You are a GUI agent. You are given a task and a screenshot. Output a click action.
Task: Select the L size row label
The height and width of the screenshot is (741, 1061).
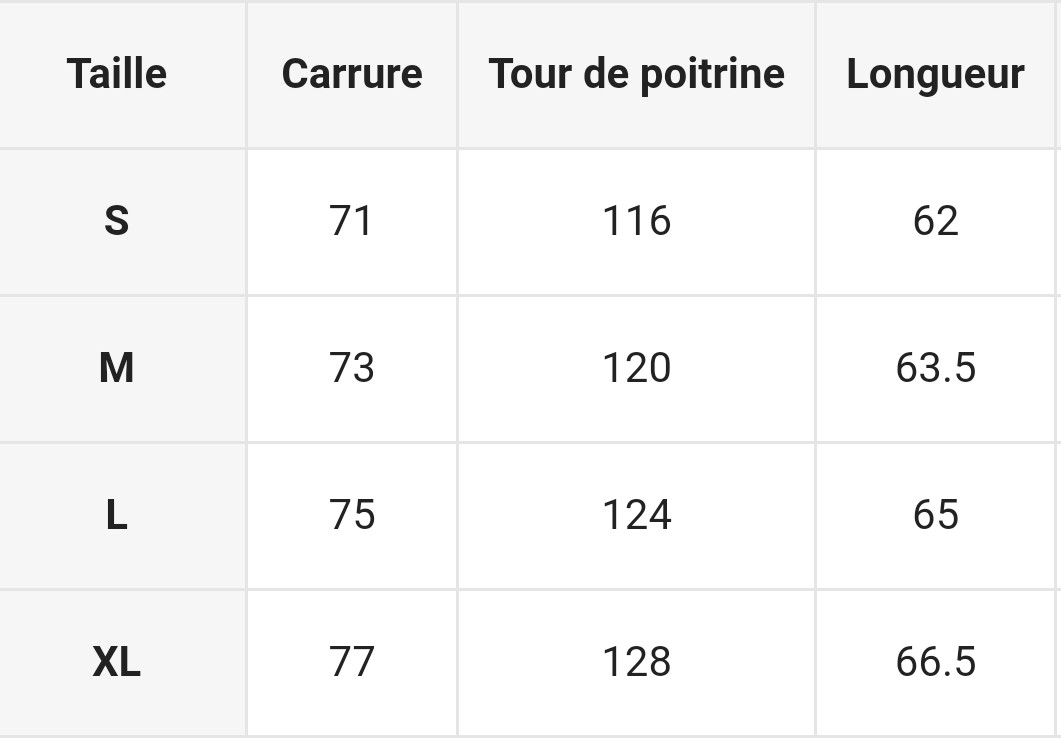pos(117,515)
